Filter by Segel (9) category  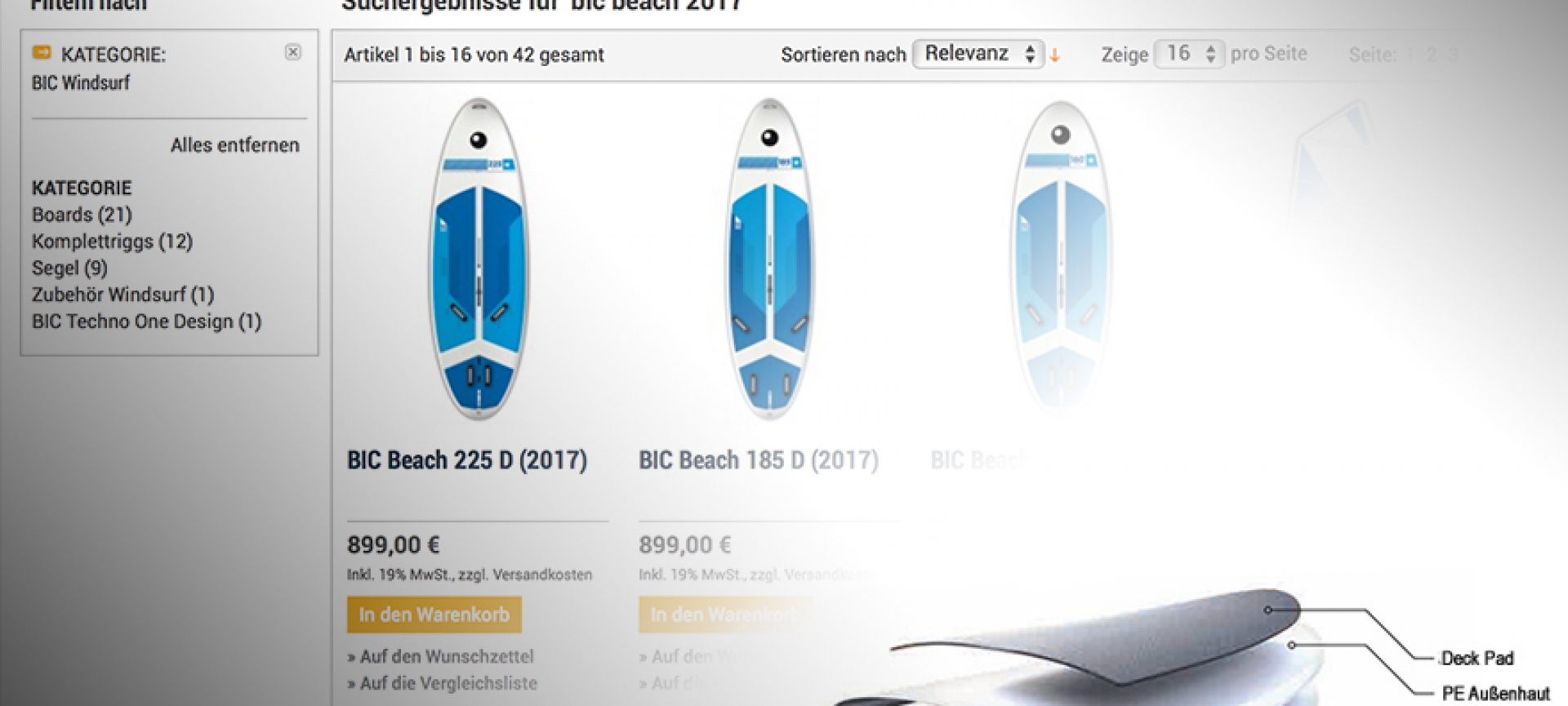point(69,269)
